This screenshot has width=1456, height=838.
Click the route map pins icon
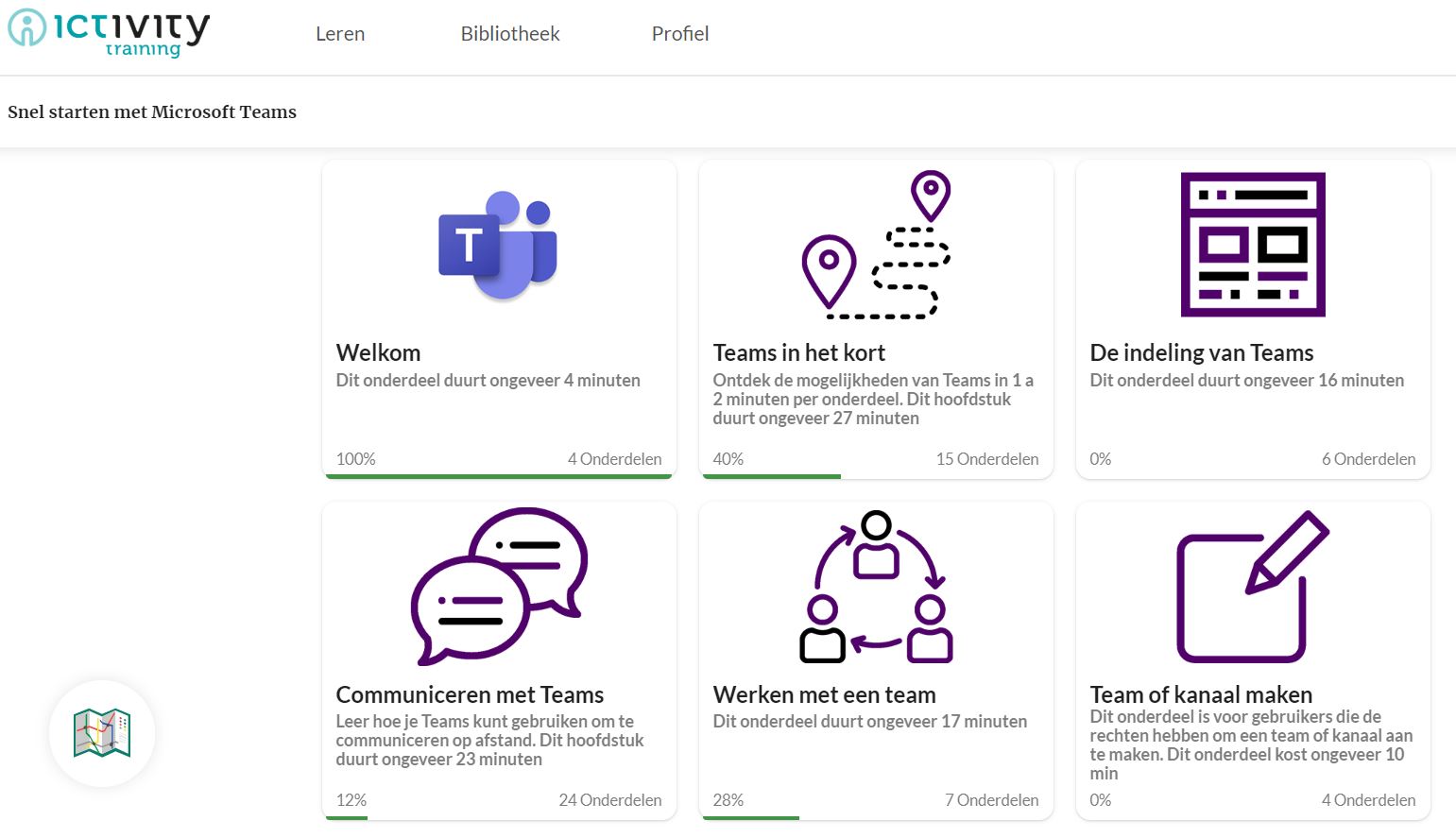pyautogui.click(x=876, y=245)
